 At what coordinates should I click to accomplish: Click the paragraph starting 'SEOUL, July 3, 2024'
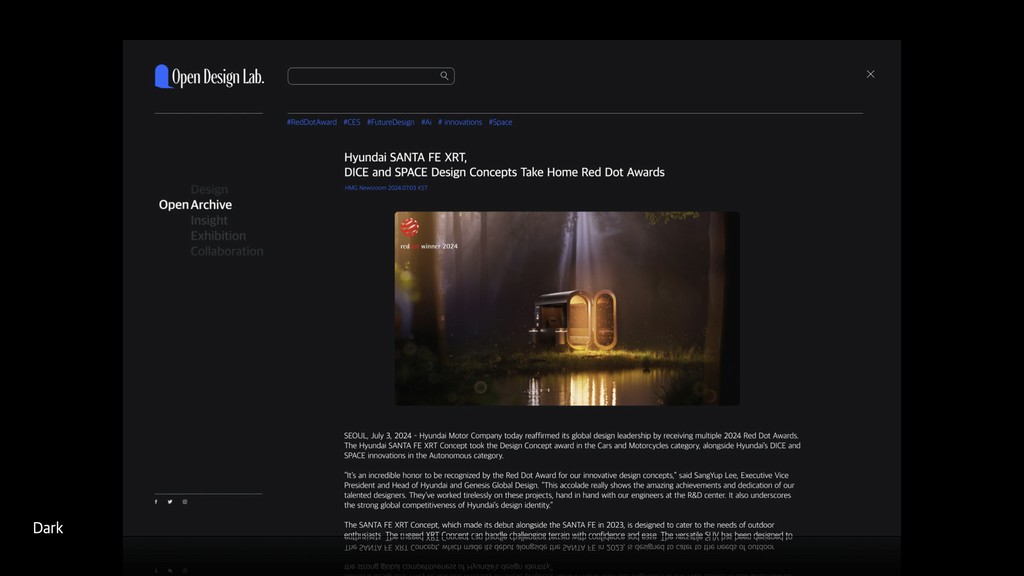(x=572, y=445)
